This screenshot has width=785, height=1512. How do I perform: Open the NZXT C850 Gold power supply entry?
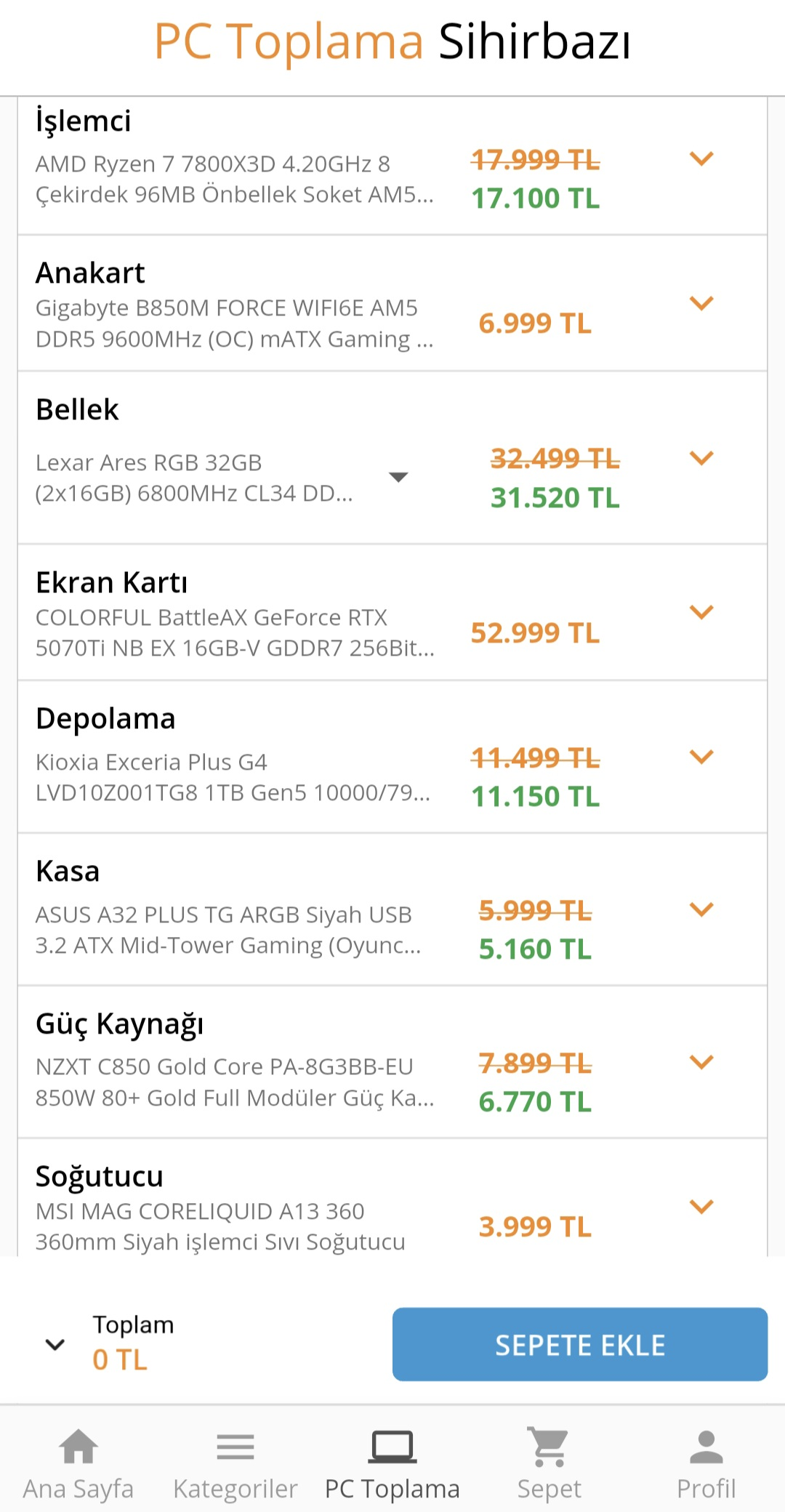(235, 1082)
